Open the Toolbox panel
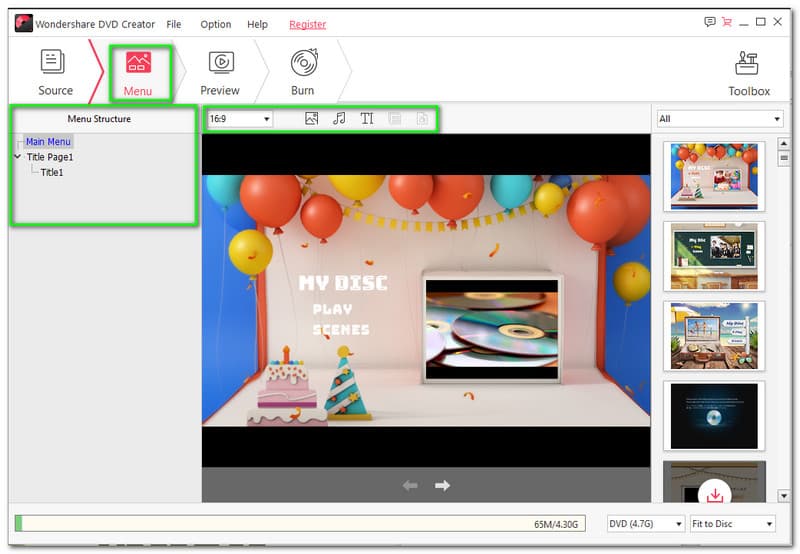Viewport: 800px width, 554px height. point(748,73)
